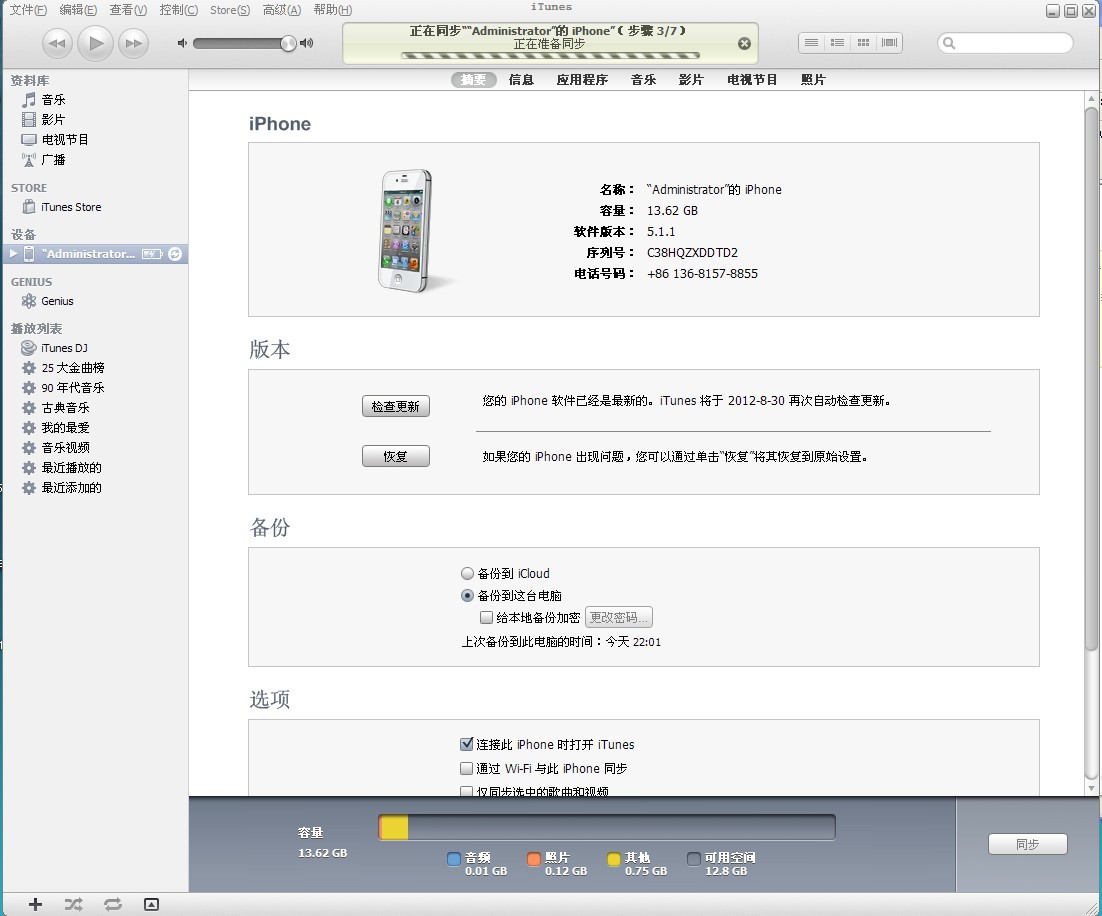Enable syncing over Wi-Fi with this iPhone

466,768
